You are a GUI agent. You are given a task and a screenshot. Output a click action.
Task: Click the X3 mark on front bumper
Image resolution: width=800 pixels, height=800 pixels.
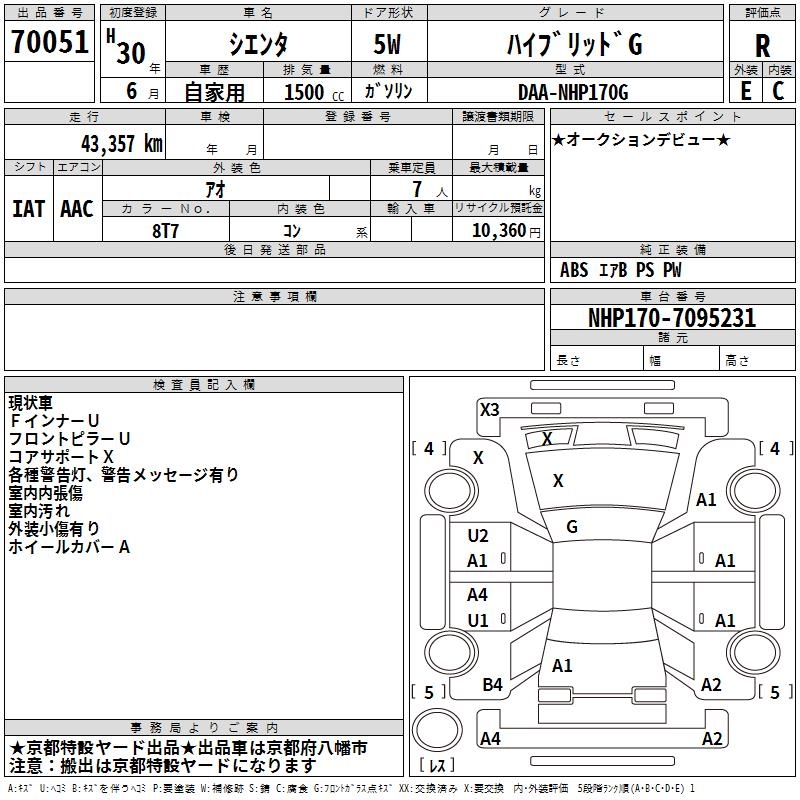point(489,410)
